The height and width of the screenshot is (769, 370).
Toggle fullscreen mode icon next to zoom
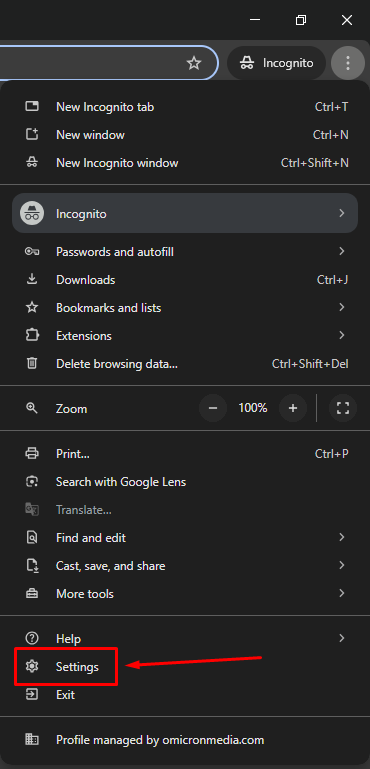click(343, 408)
